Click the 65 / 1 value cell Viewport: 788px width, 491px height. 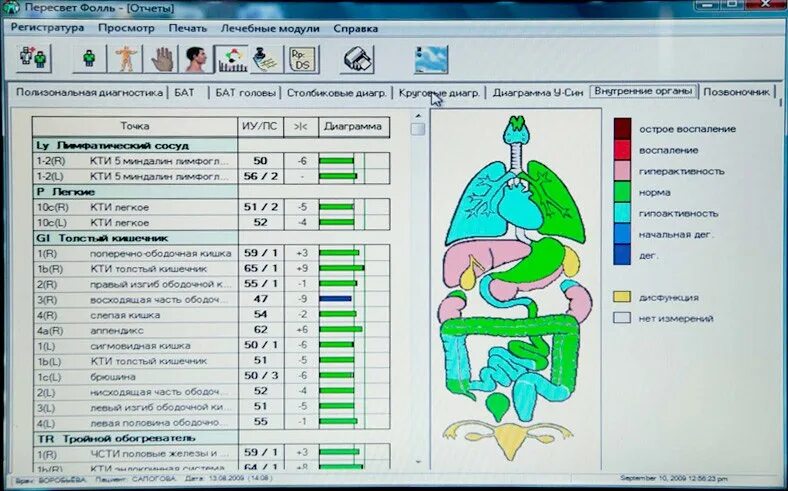(x=261, y=268)
